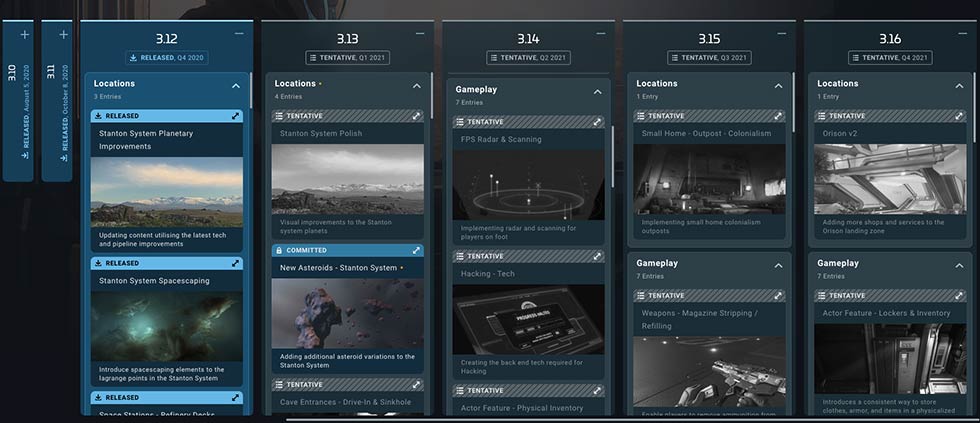Expand Lockers & Inventory card icon

959,296
